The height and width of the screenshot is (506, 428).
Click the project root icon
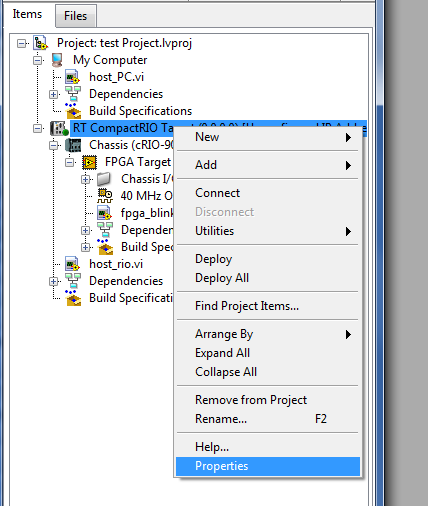click(x=41, y=43)
